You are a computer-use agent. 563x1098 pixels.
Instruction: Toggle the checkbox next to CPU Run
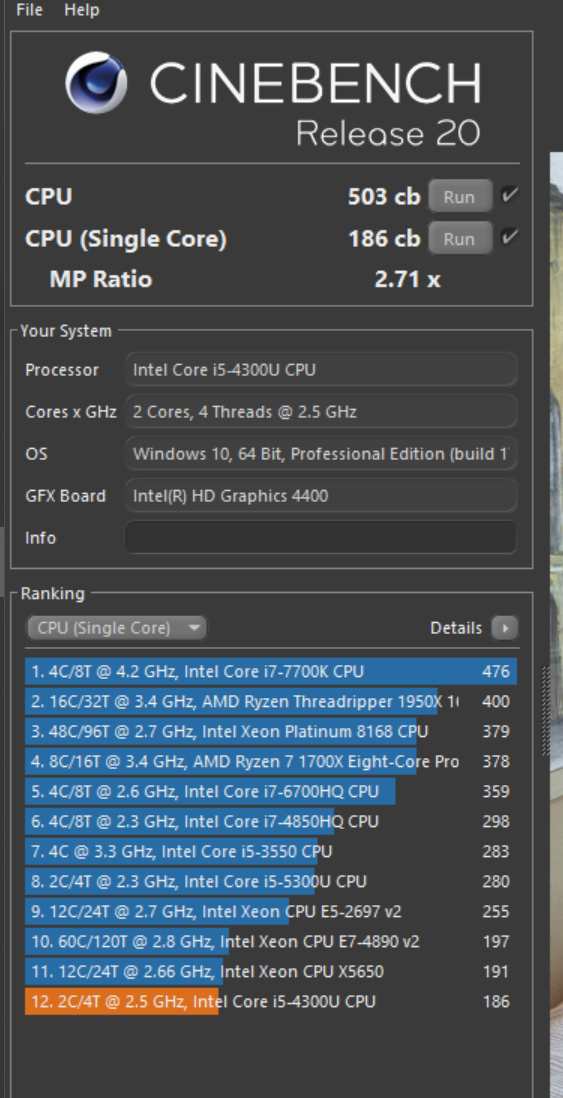pyautogui.click(x=510, y=196)
